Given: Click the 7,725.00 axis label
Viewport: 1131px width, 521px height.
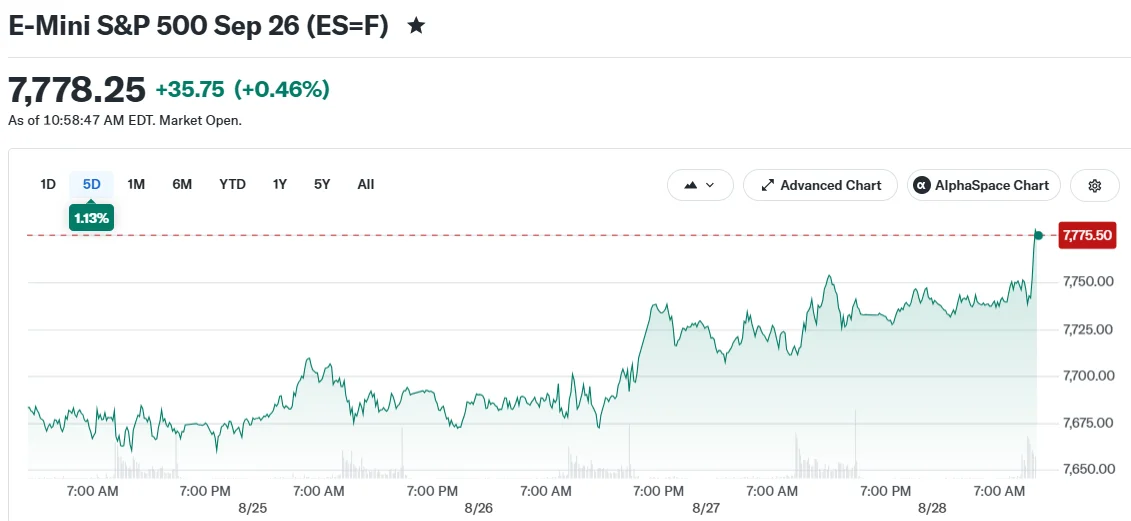Looking at the screenshot, I should coord(1088,329).
